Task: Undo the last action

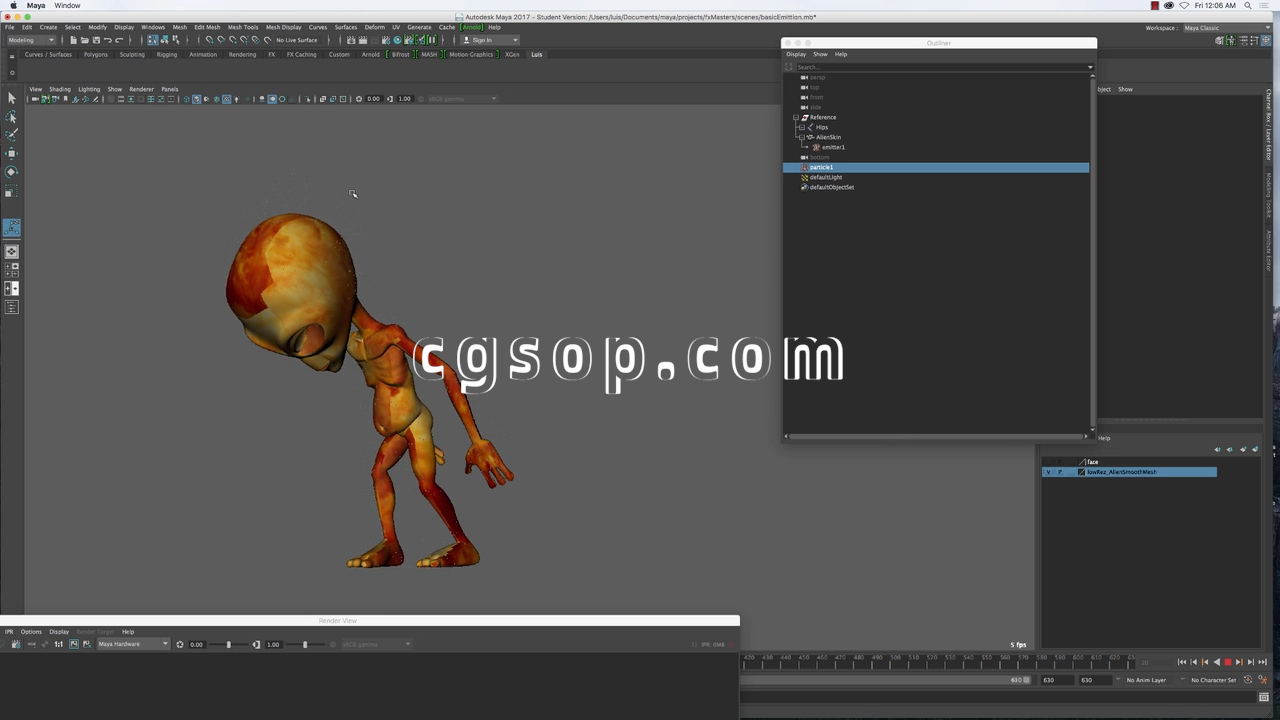Action: 107,40
